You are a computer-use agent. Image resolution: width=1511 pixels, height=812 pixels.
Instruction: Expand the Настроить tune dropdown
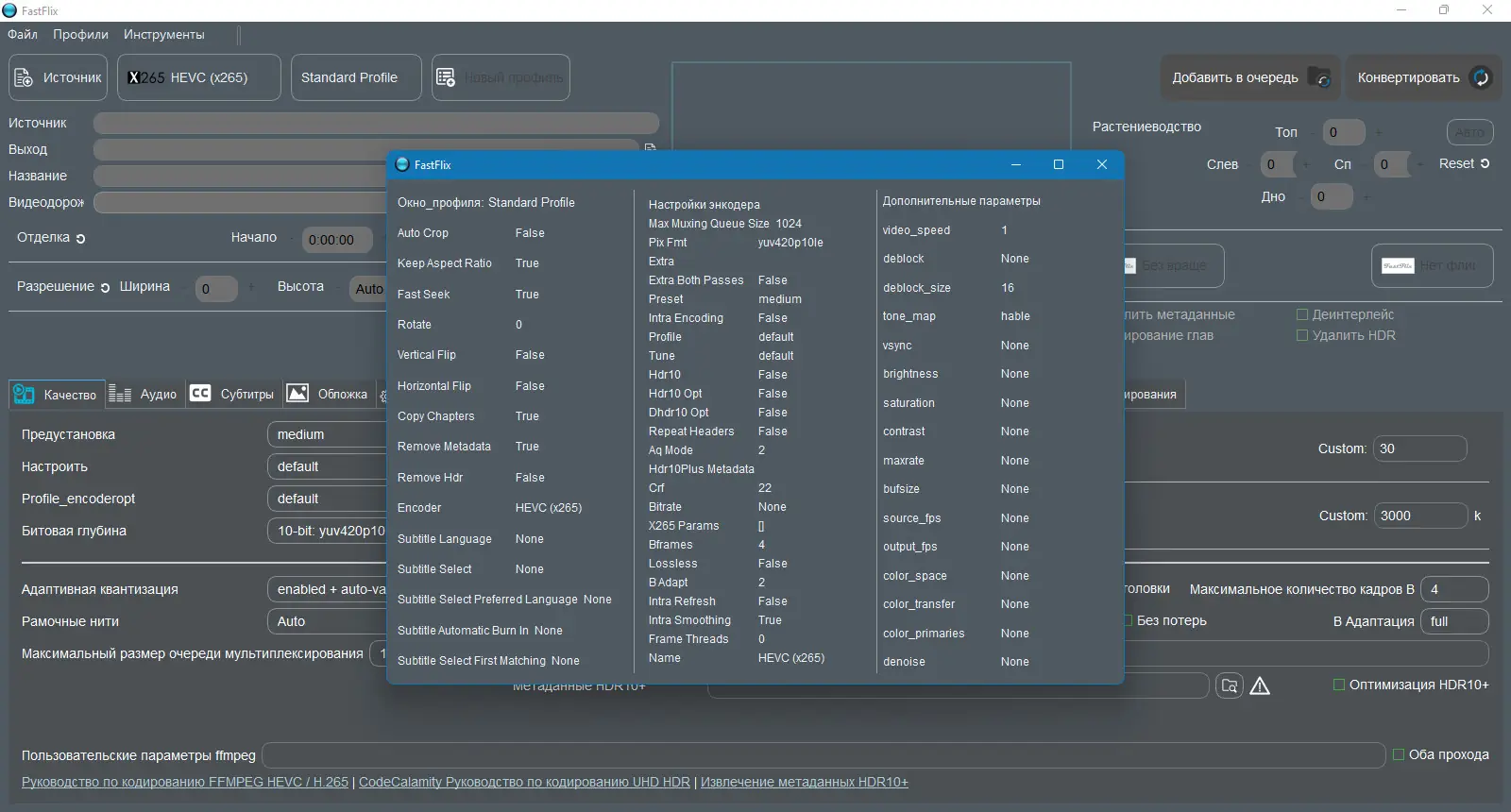coord(327,466)
